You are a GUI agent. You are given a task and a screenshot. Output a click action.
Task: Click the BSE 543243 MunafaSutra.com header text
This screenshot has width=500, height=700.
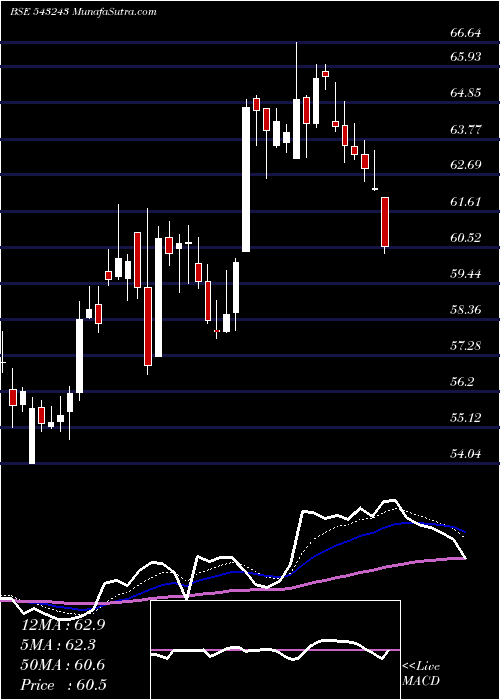click(83, 12)
